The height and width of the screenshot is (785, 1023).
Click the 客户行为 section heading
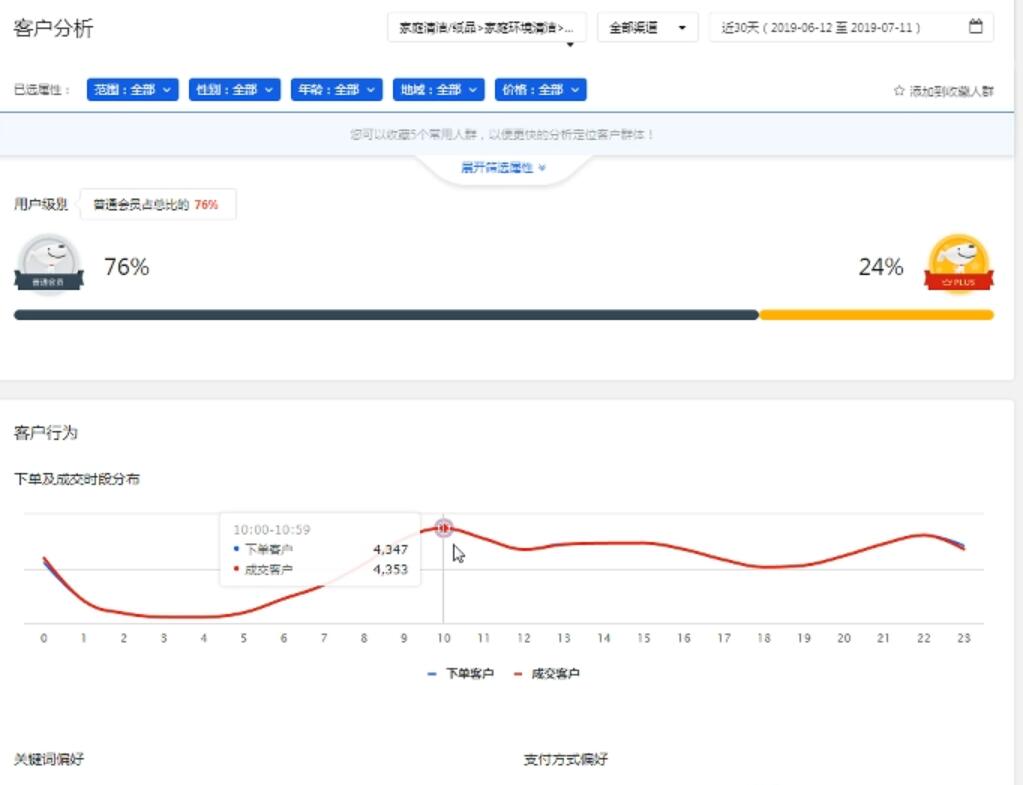pos(46,433)
